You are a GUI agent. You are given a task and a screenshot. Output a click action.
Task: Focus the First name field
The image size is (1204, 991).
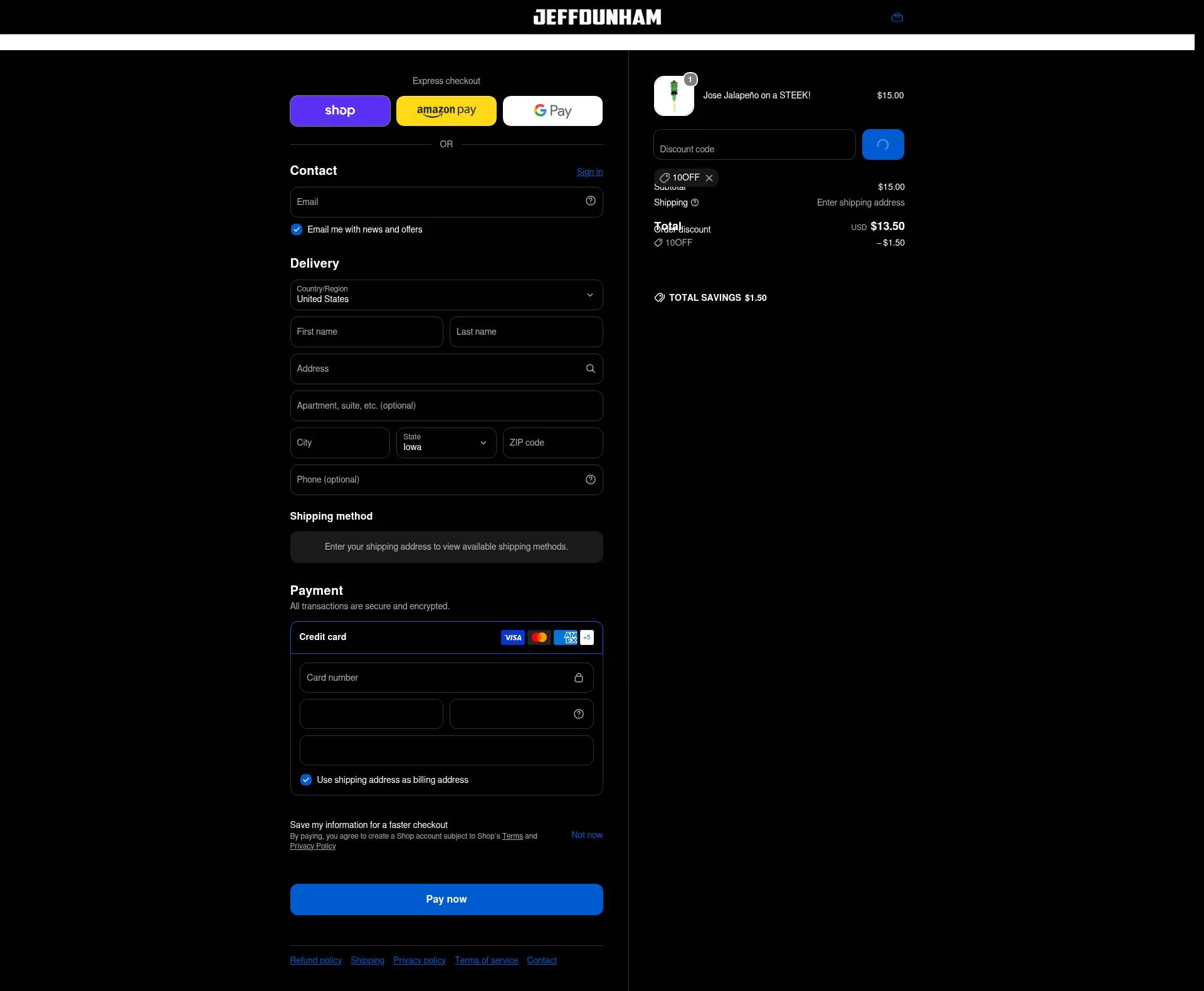(x=366, y=332)
